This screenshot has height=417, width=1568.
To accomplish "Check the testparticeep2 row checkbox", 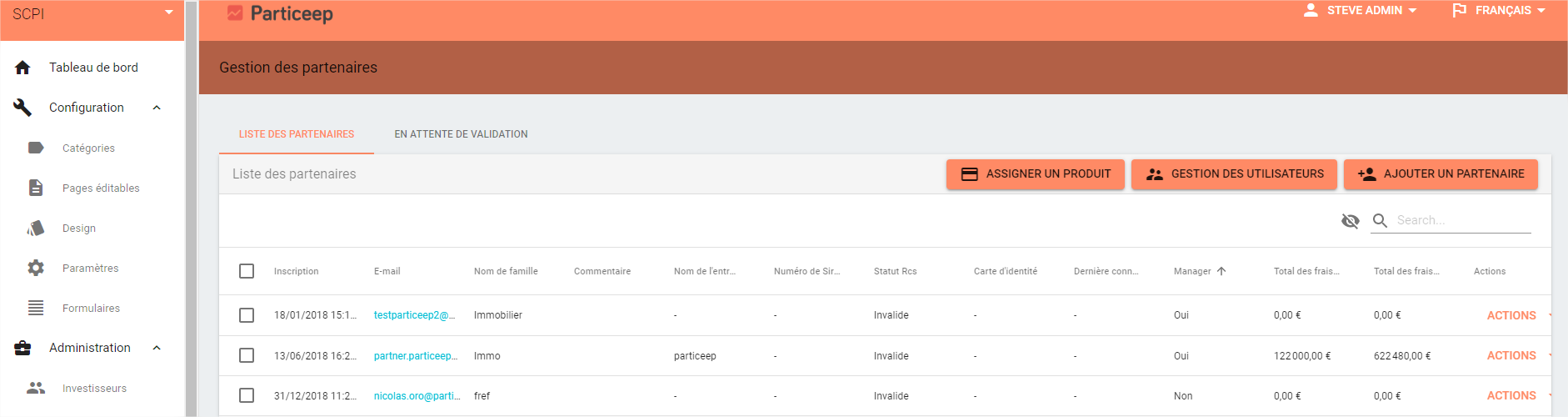I will (x=247, y=315).
